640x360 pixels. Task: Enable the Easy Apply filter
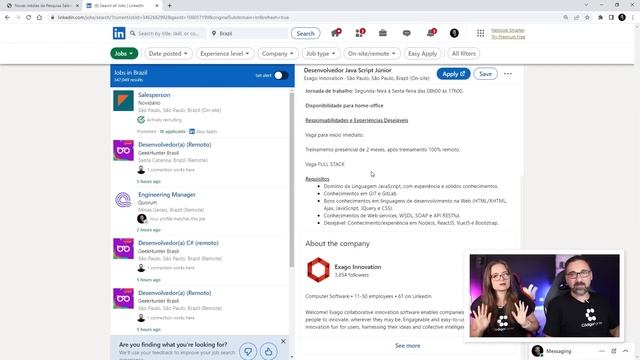point(422,53)
